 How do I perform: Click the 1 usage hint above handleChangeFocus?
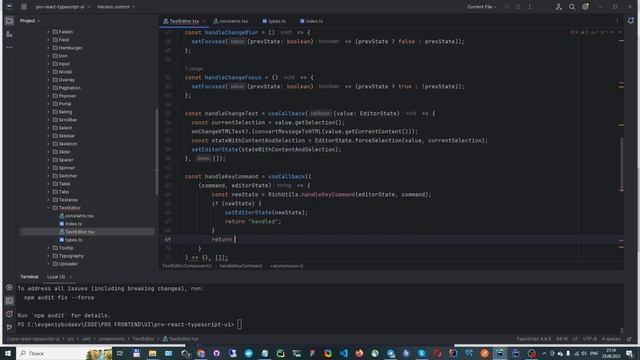tap(194, 69)
